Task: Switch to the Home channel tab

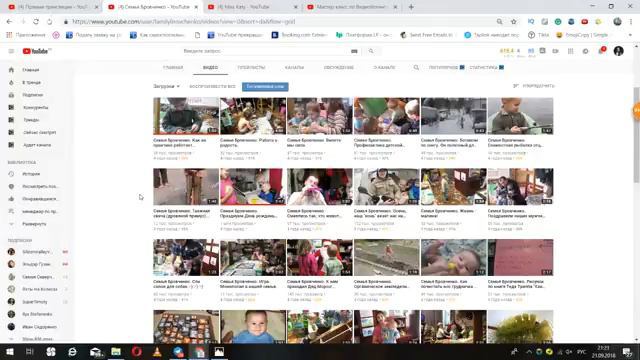Action: (x=173, y=67)
